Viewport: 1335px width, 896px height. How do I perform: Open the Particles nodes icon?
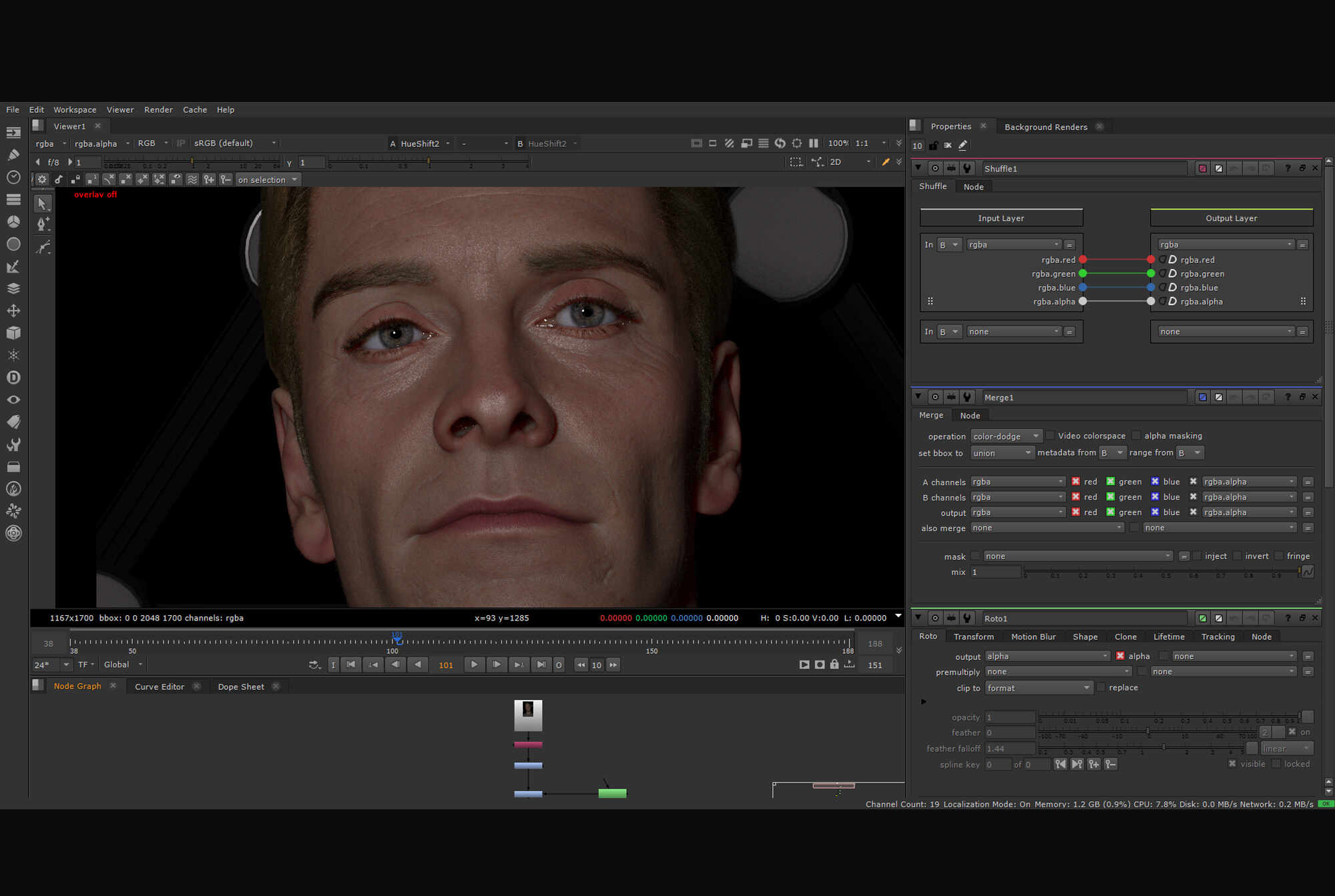click(13, 355)
